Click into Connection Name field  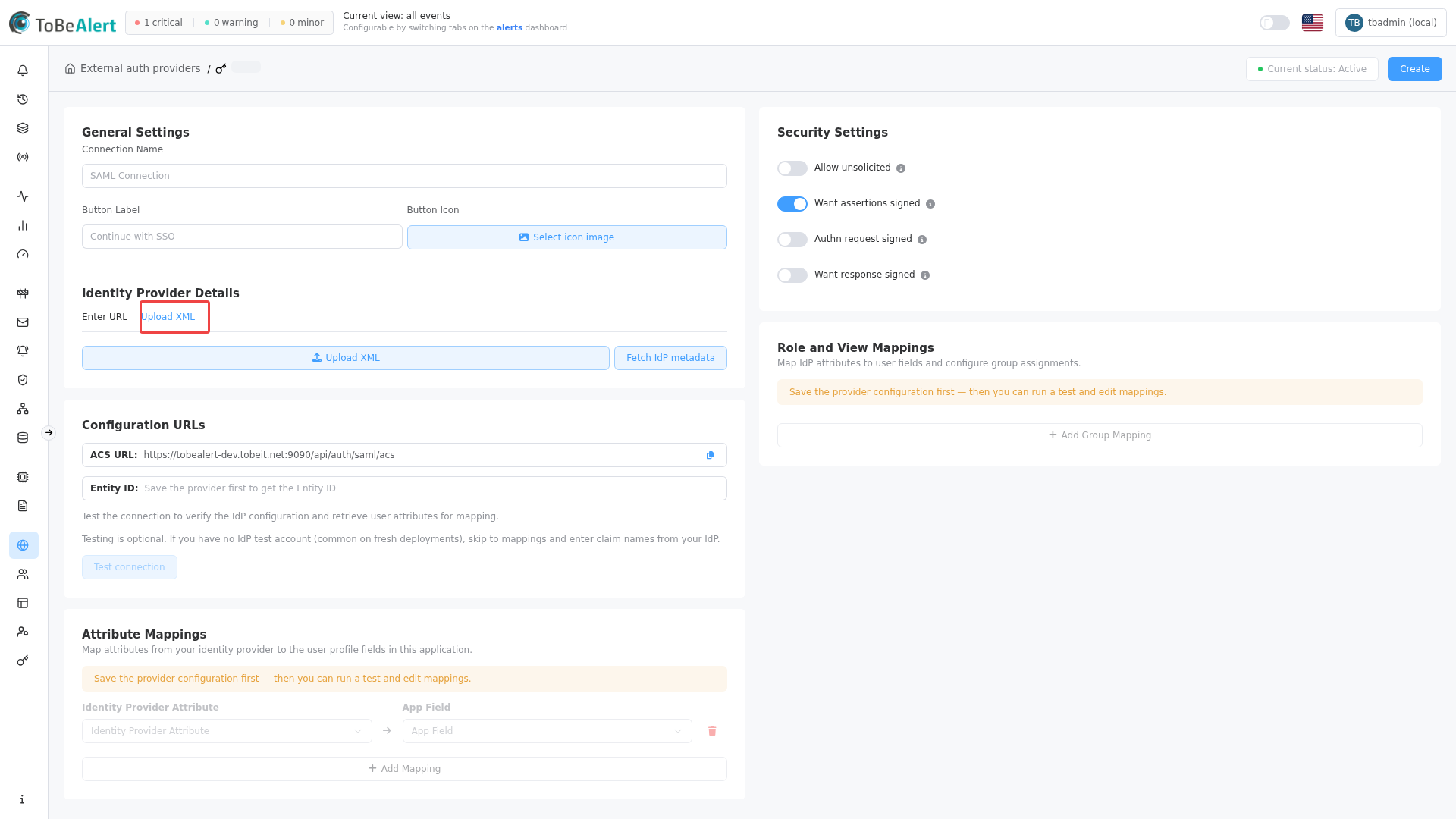click(x=404, y=176)
